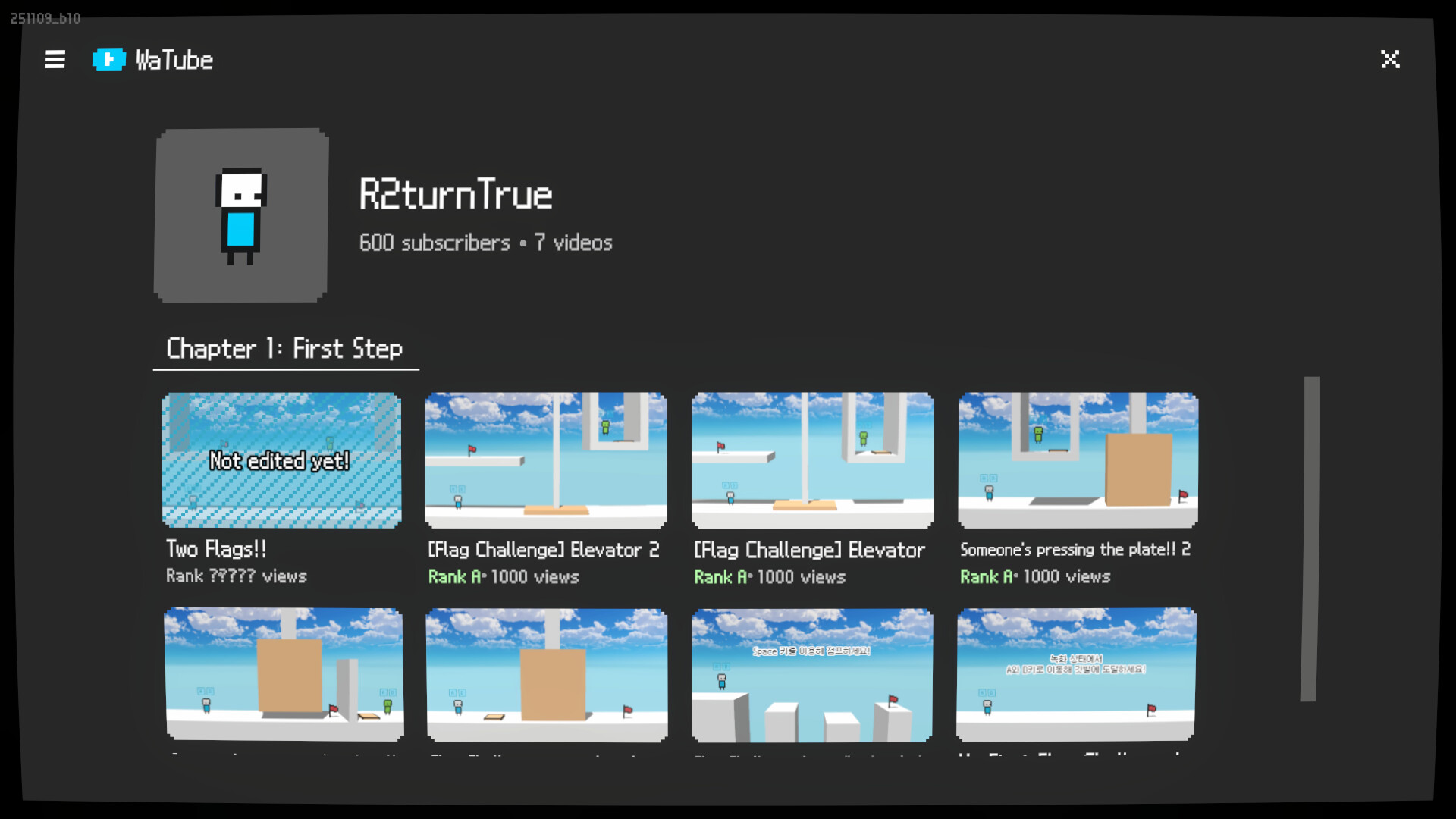Open the video with Korean jump tutorial text
The height and width of the screenshot is (819, 1456).
click(811, 675)
